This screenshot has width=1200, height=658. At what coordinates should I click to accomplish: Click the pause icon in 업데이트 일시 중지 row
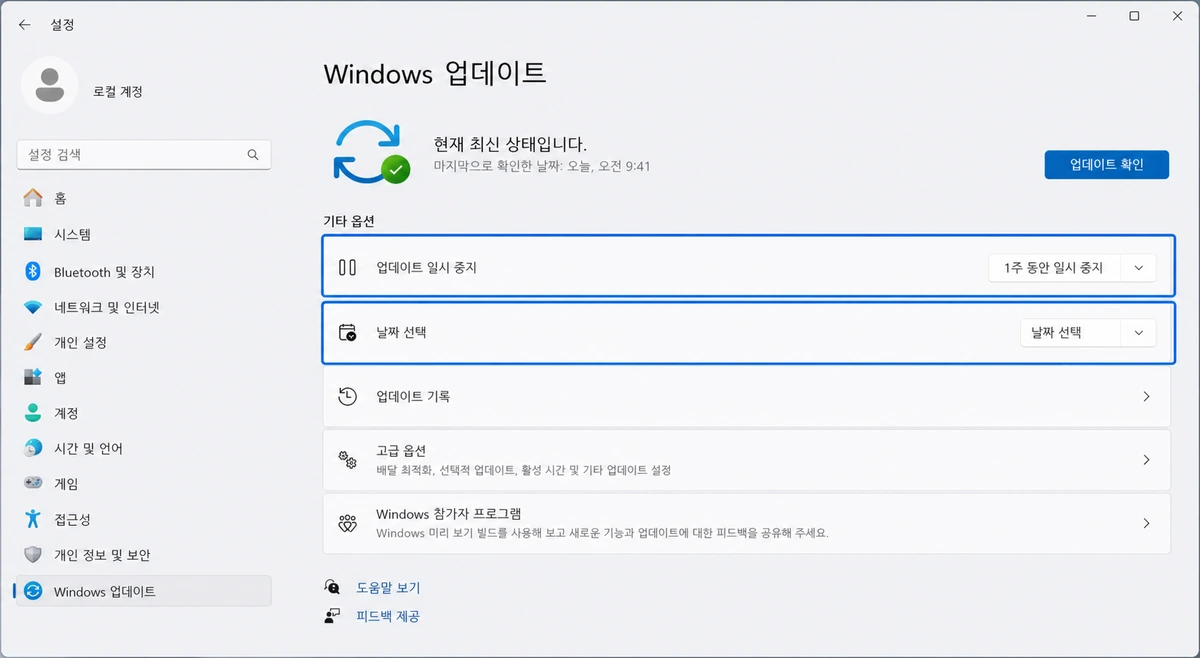347,267
